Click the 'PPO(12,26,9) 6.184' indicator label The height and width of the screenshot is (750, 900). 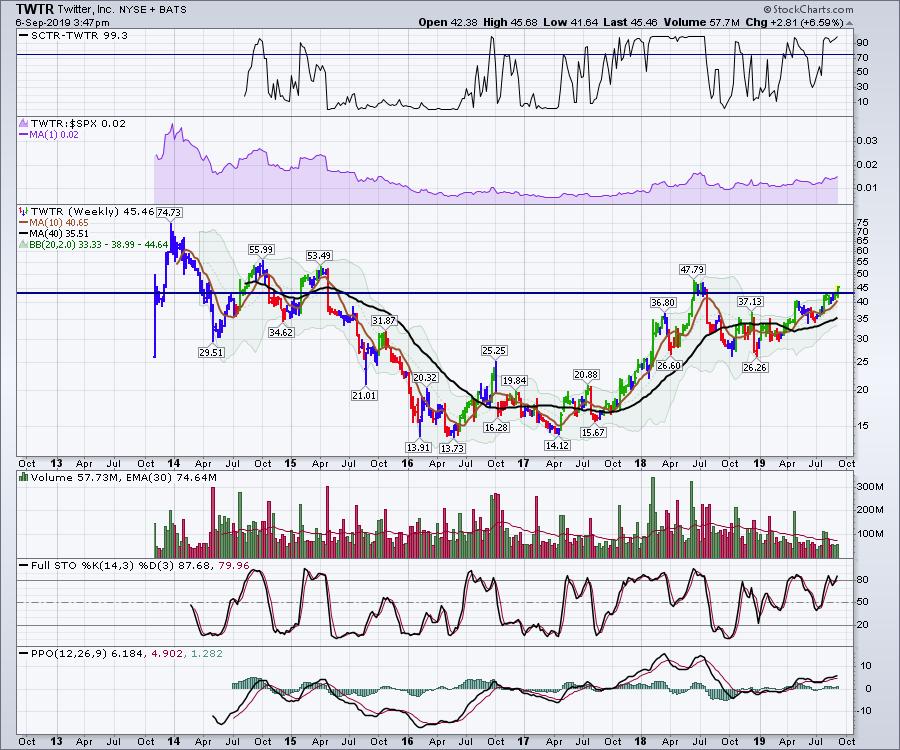[86, 654]
